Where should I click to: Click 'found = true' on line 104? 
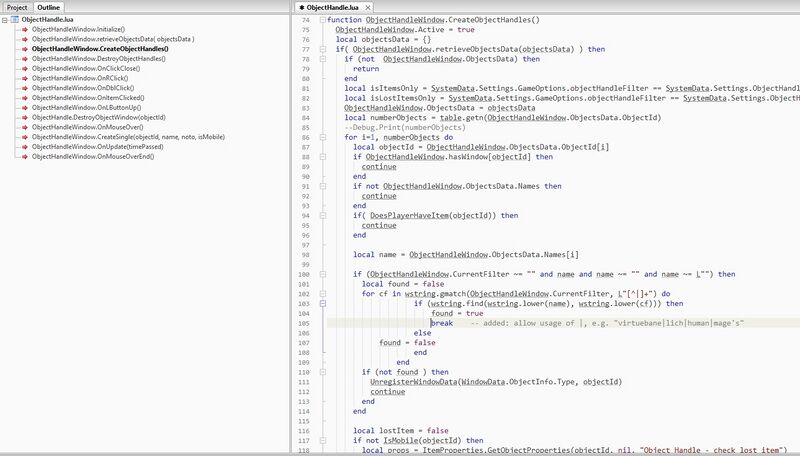pyautogui.click(x=457, y=314)
